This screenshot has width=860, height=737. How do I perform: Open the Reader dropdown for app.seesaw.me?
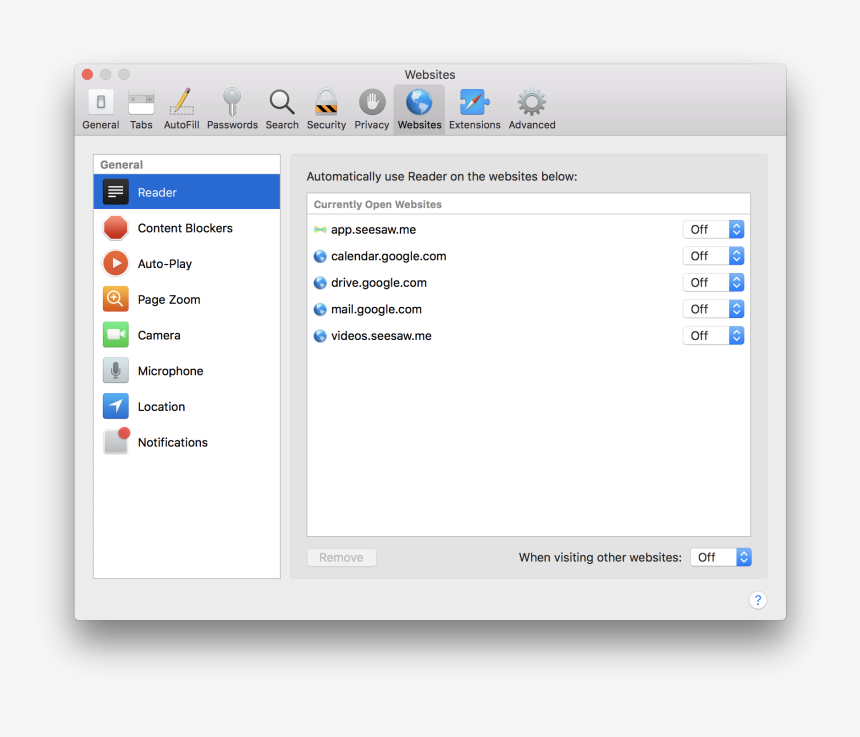point(713,229)
